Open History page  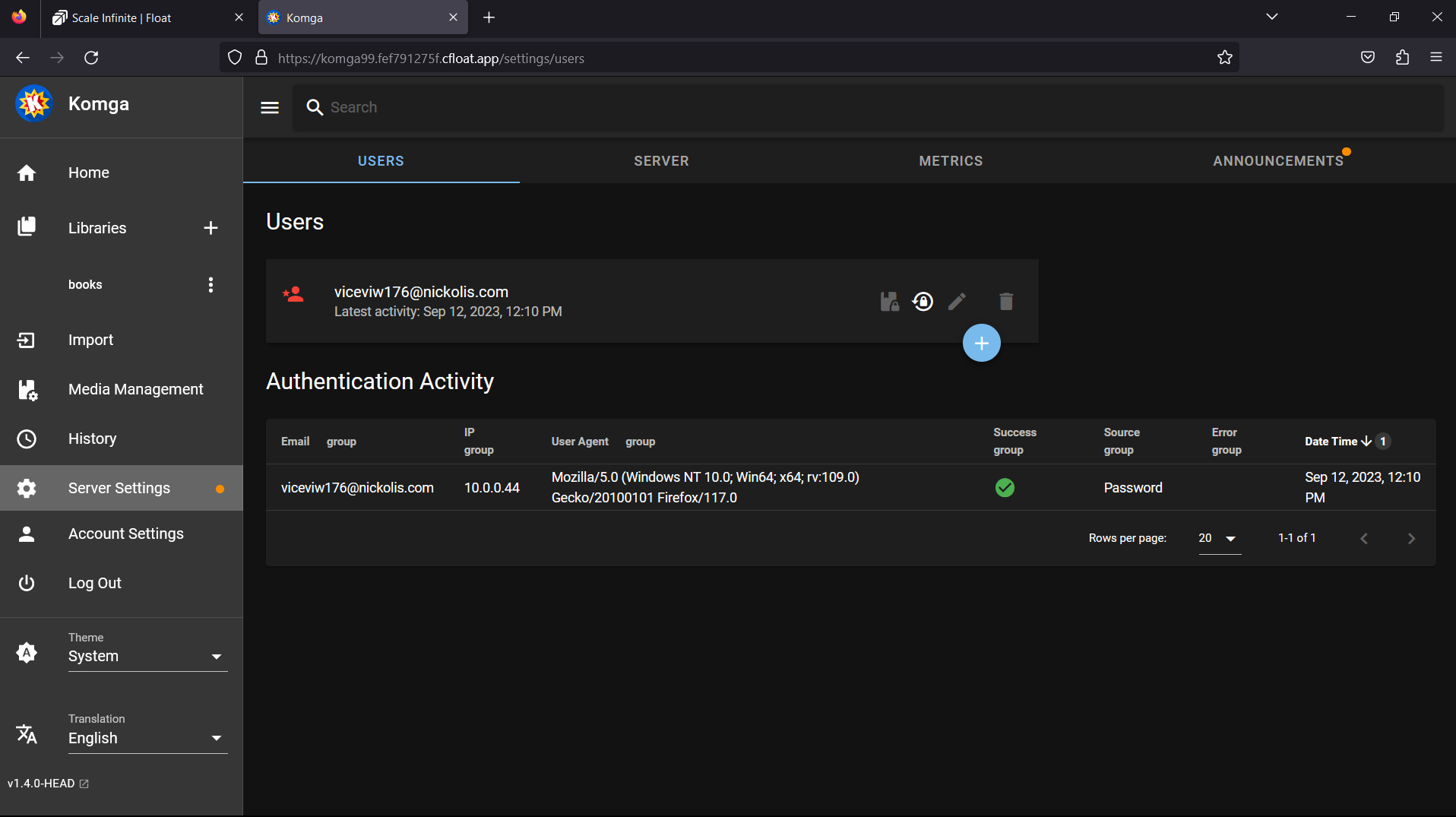click(122, 439)
